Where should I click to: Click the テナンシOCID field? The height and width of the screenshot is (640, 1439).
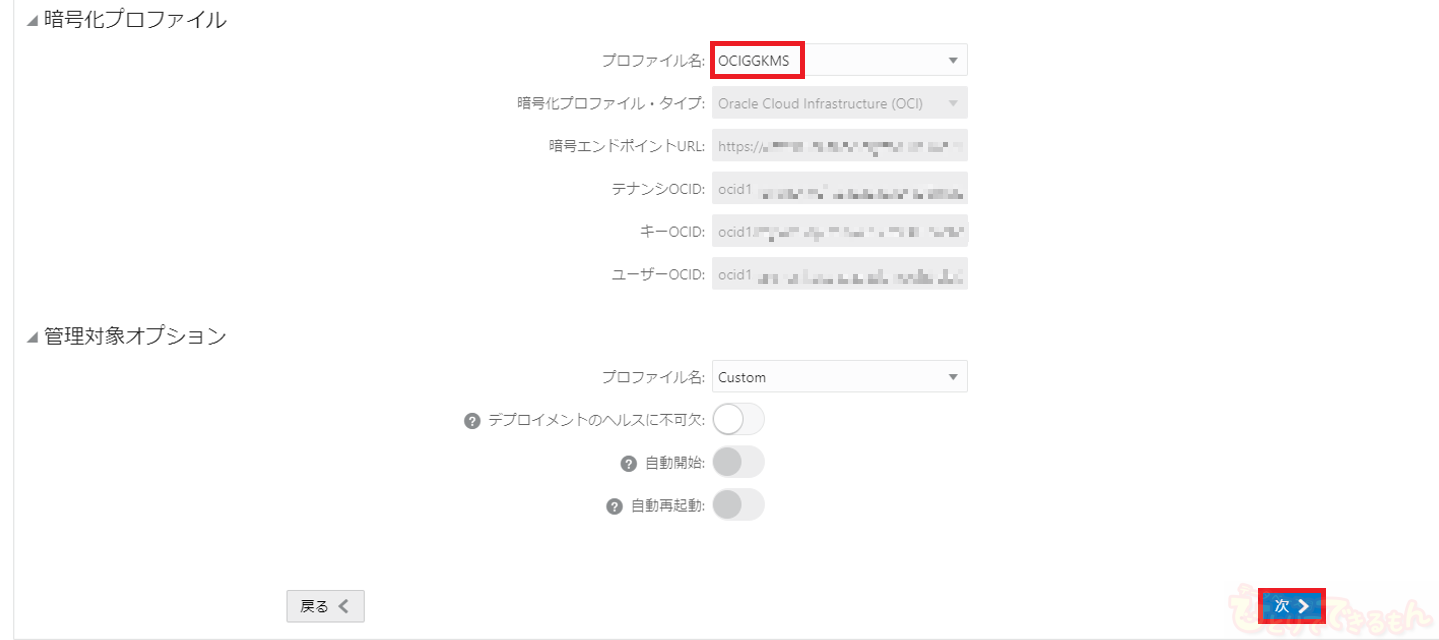coord(839,189)
